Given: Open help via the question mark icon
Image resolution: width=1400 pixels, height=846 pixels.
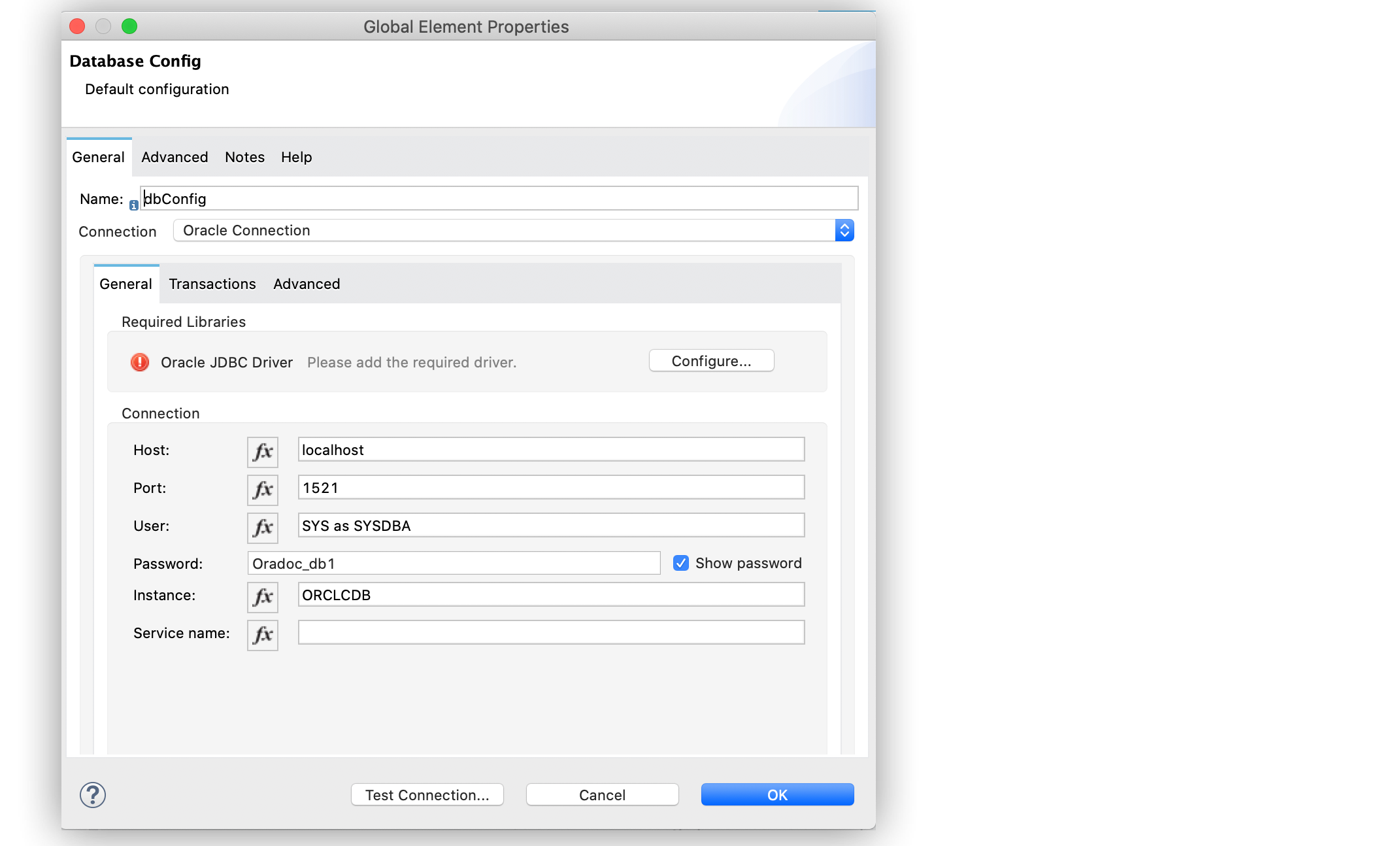Looking at the screenshot, I should click(x=92, y=795).
